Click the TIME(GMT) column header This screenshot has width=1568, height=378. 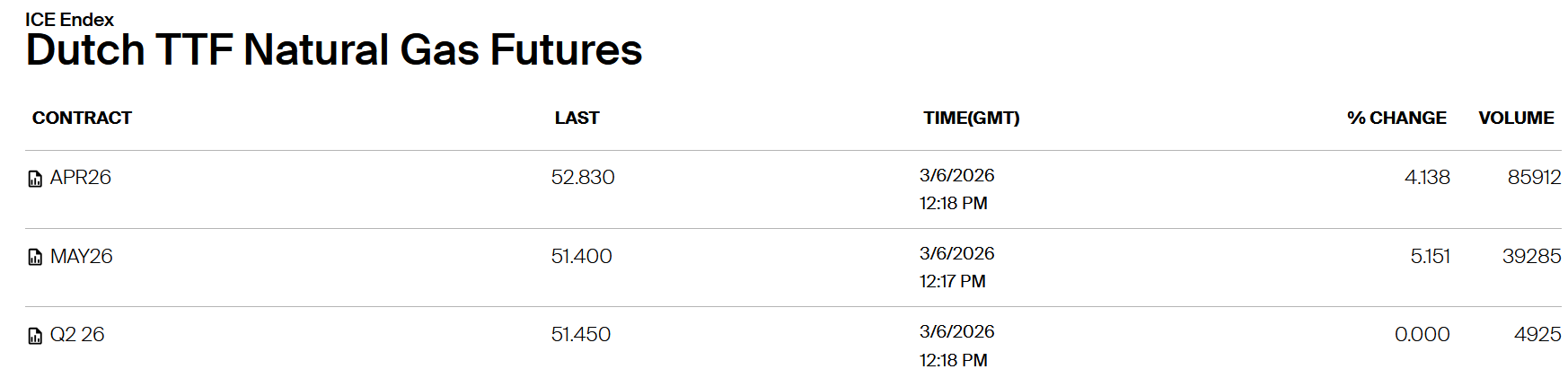coord(971,119)
